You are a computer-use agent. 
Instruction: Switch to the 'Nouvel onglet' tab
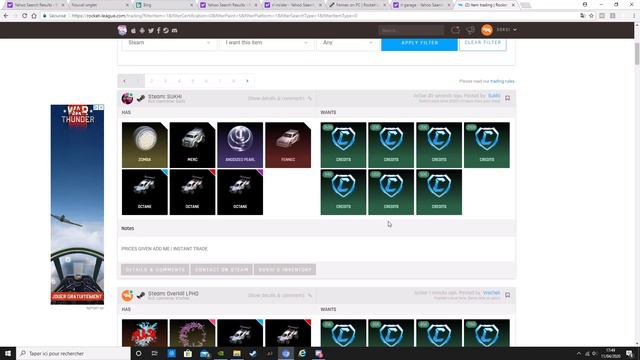(x=99, y=5)
